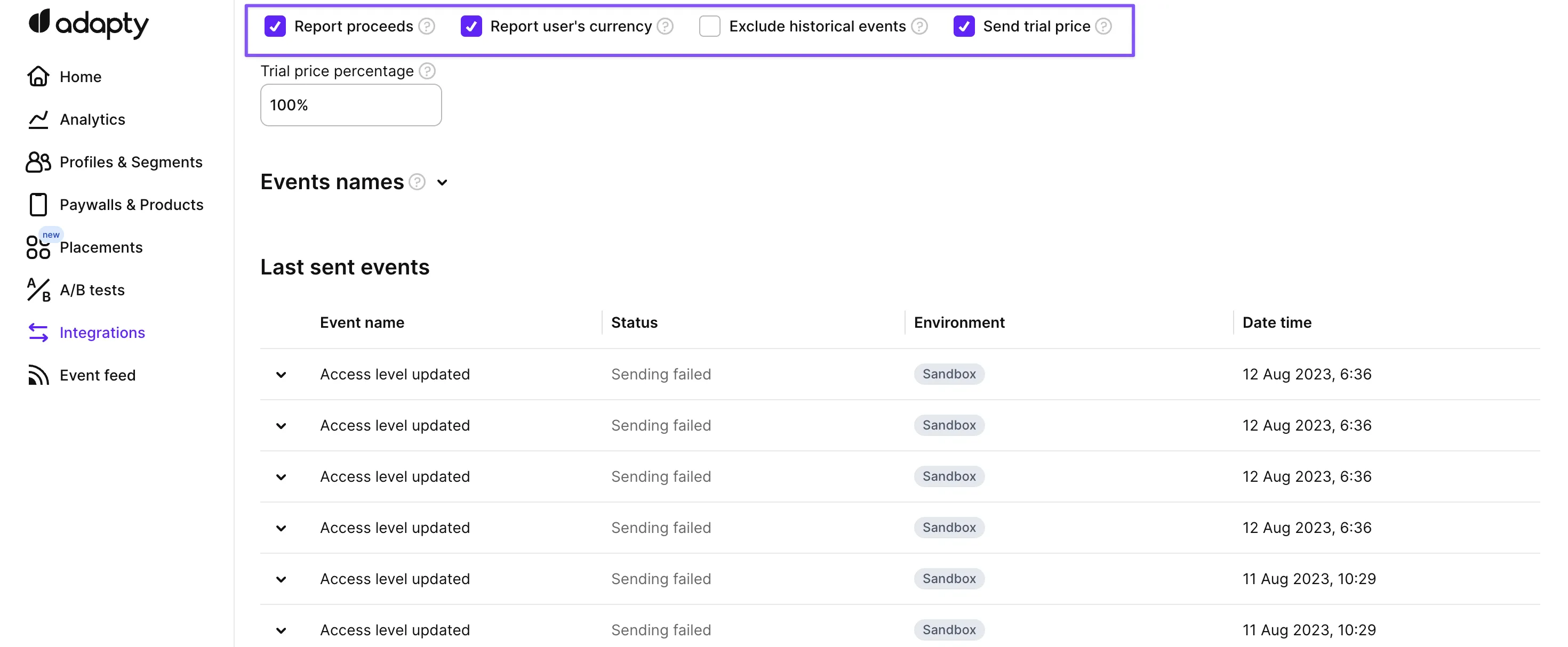The image size is (1568, 647).
Task: Click help icon next to Report proceeds
Action: pos(427,26)
